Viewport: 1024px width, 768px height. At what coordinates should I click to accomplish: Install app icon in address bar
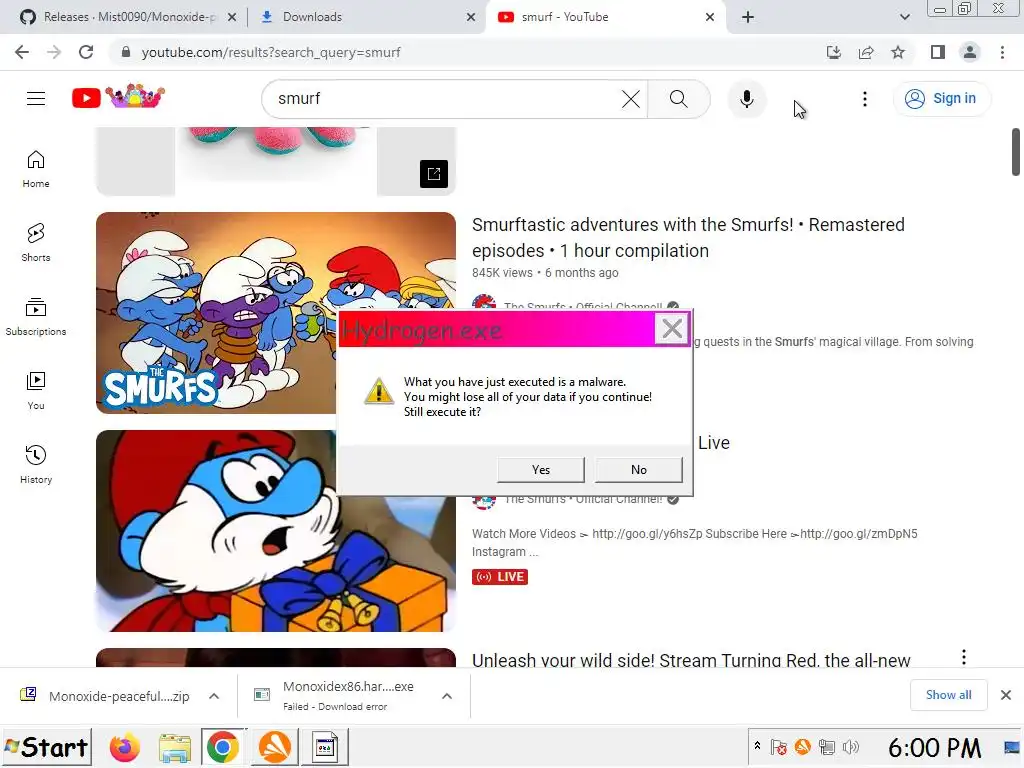pyautogui.click(x=834, y=52)
